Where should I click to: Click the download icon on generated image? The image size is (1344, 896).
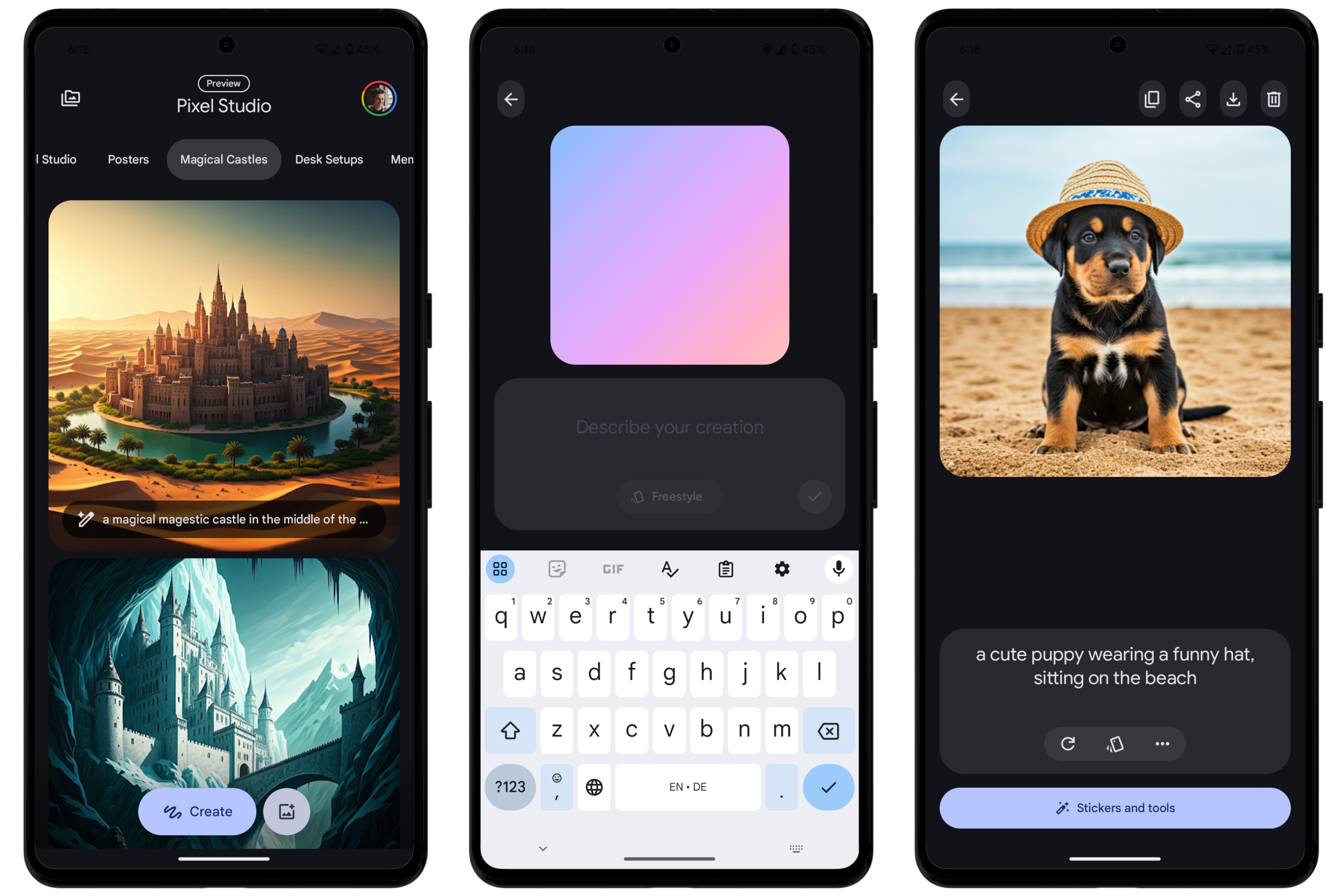[x=1232, y=100]
